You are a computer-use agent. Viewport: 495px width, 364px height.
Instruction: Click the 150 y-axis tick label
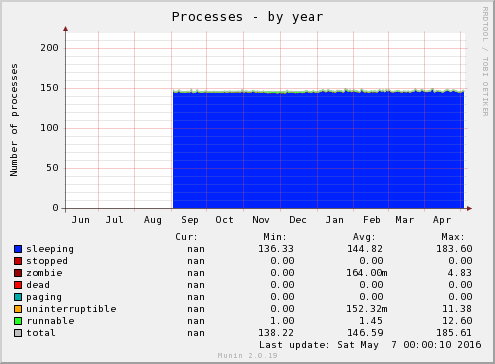pos(49,88)
